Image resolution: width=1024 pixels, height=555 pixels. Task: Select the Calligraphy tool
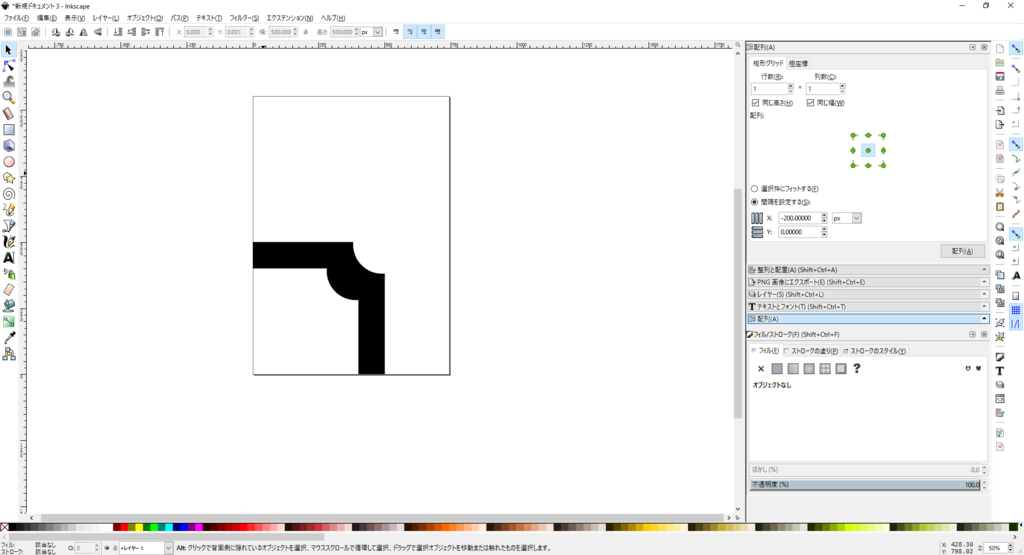click(9, 242)
